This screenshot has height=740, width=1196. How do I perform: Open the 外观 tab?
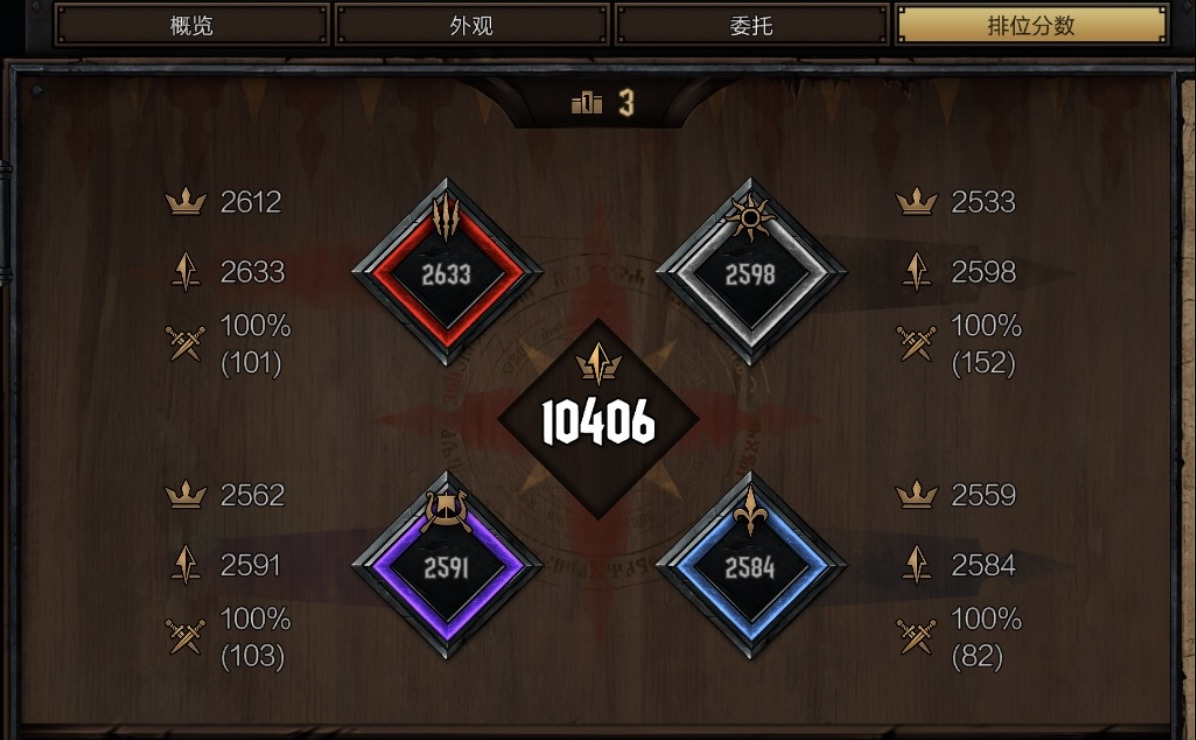[x=471, y=25]
